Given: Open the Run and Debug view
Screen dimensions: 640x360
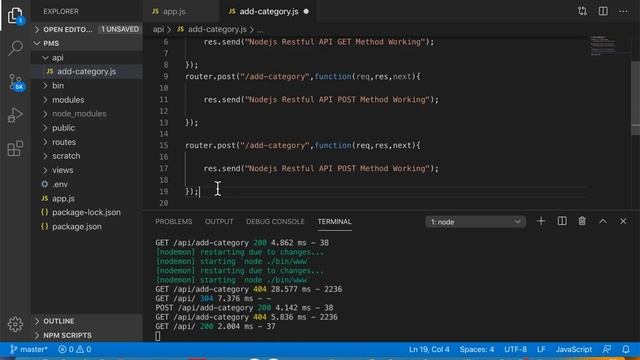Looking at the screenshot, I should [x=15, y=115].
